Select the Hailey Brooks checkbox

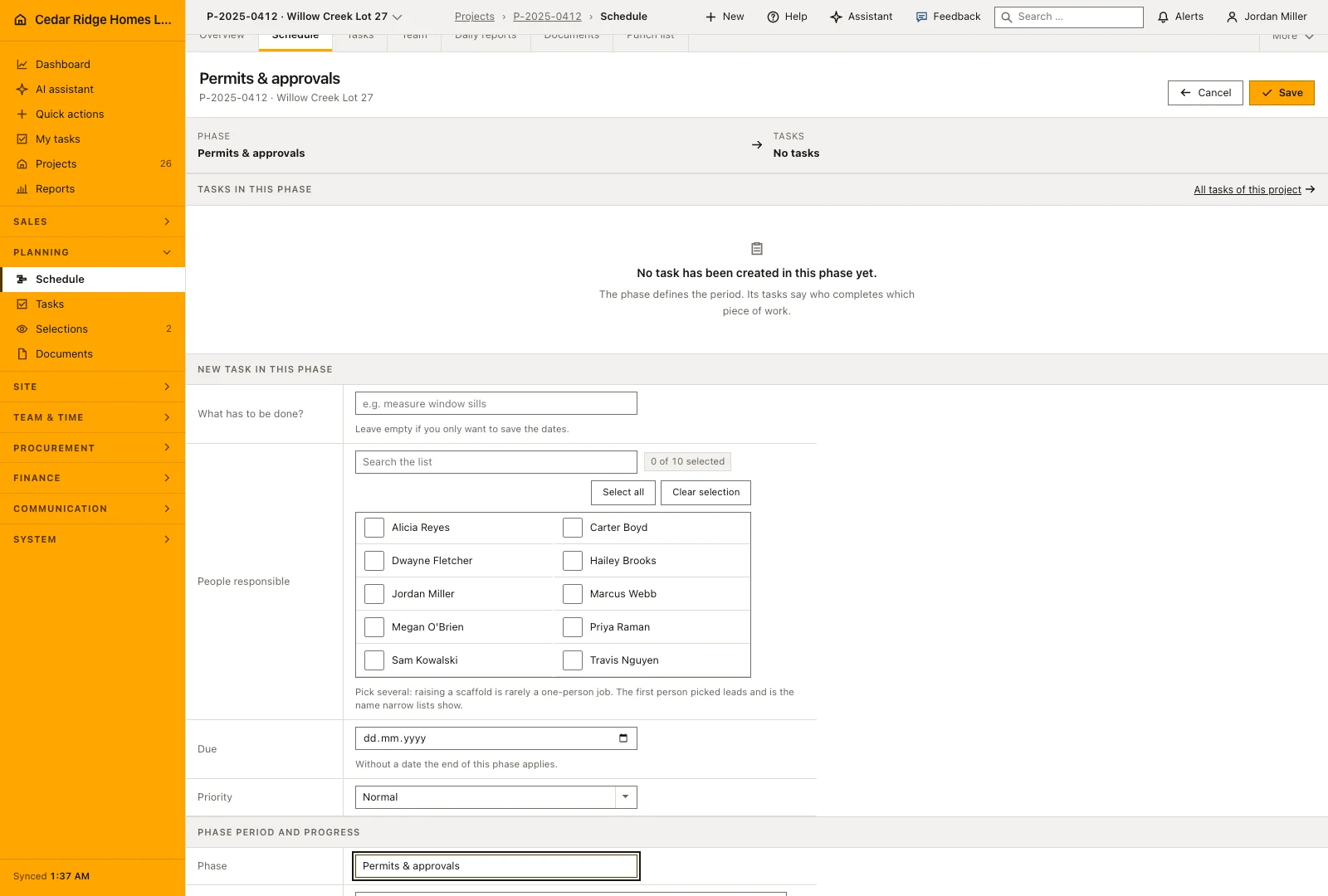pyautogui.click(x=573, y=561)
